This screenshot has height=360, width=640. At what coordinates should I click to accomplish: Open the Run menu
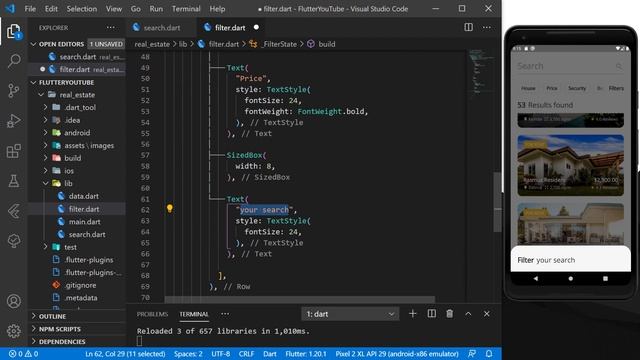pyautogui.click(x=156, y=9)
